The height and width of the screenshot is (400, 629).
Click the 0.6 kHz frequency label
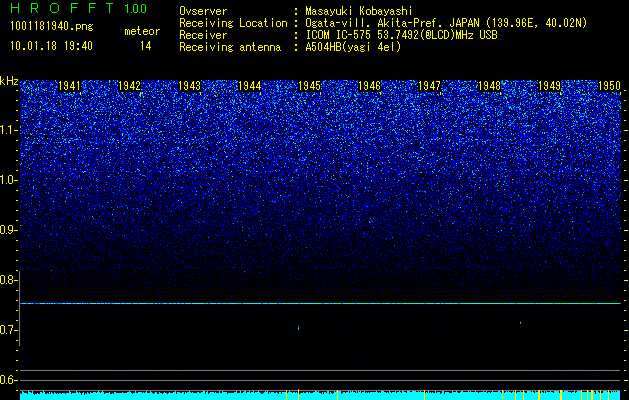tap(8, 380)
